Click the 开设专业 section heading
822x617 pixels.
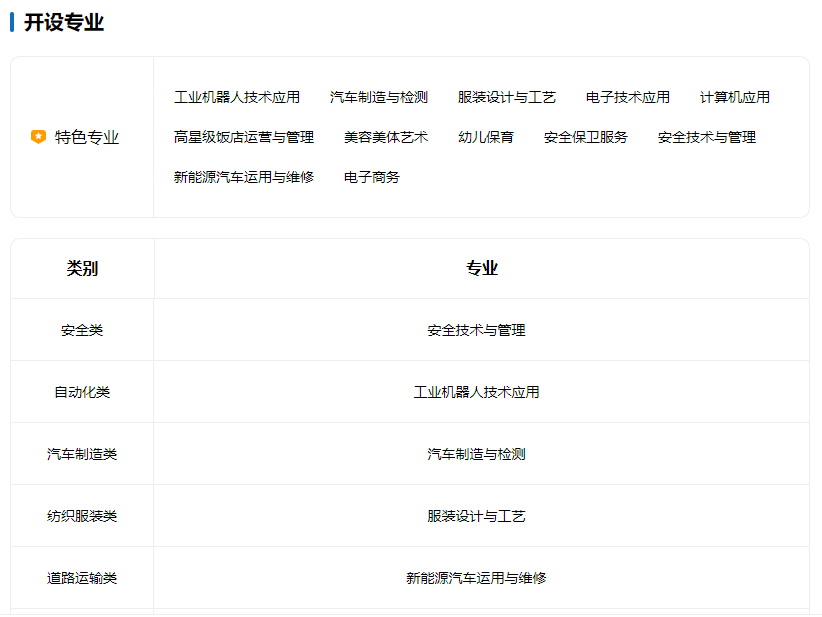[64, 23]
